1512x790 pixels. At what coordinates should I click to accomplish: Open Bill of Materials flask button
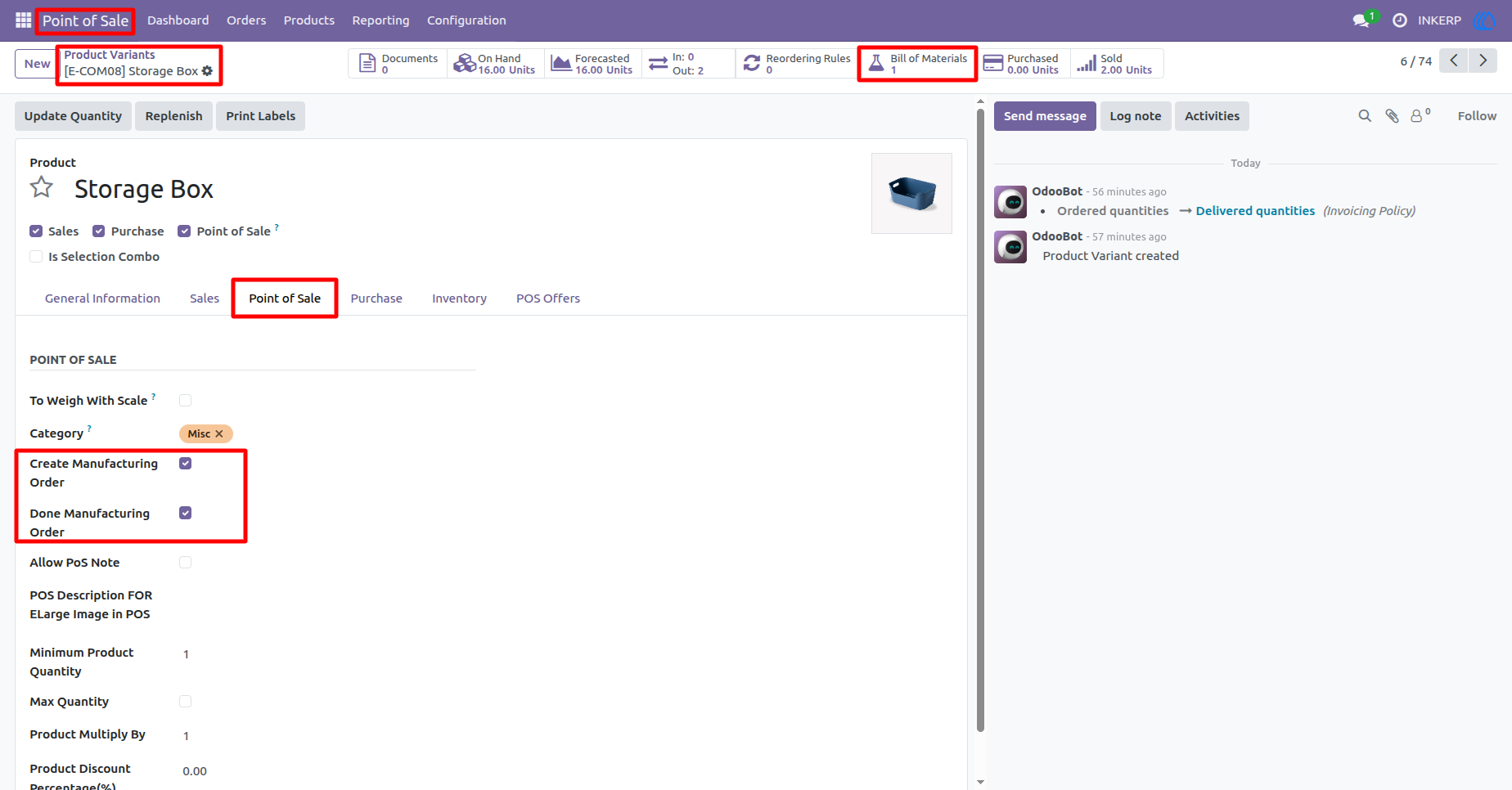coord(917,64)
